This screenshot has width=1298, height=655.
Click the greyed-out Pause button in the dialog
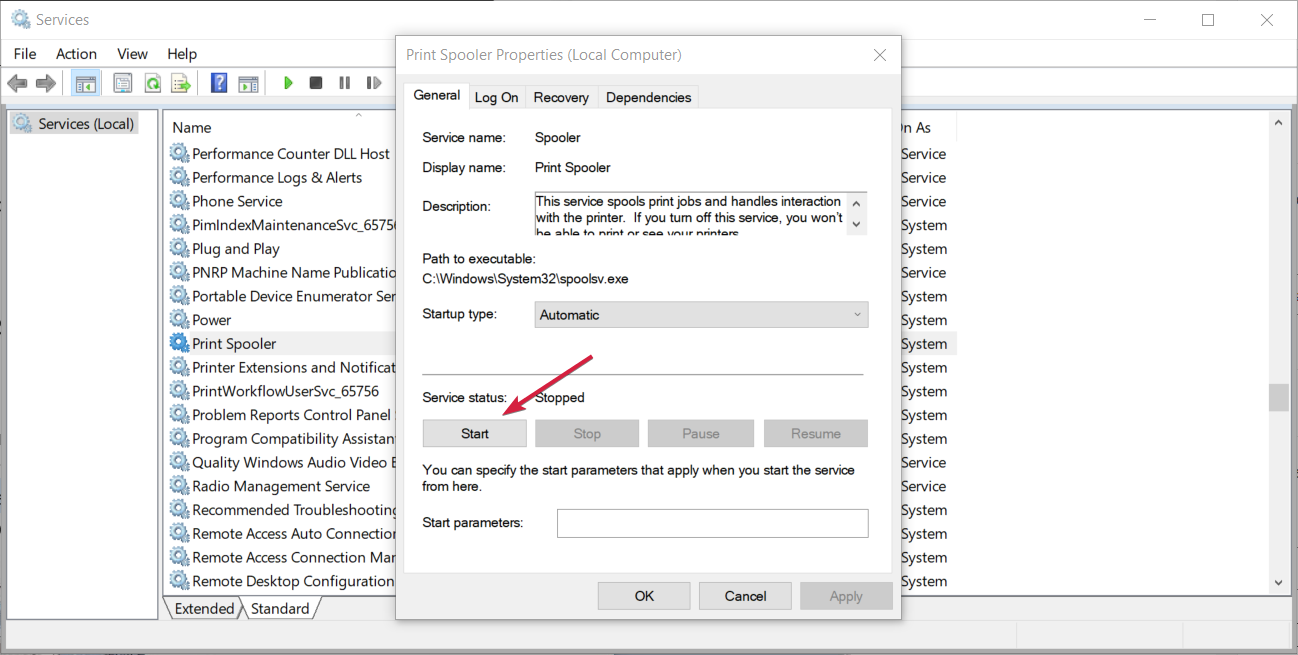pyautogui.click(x=700, y=433)
